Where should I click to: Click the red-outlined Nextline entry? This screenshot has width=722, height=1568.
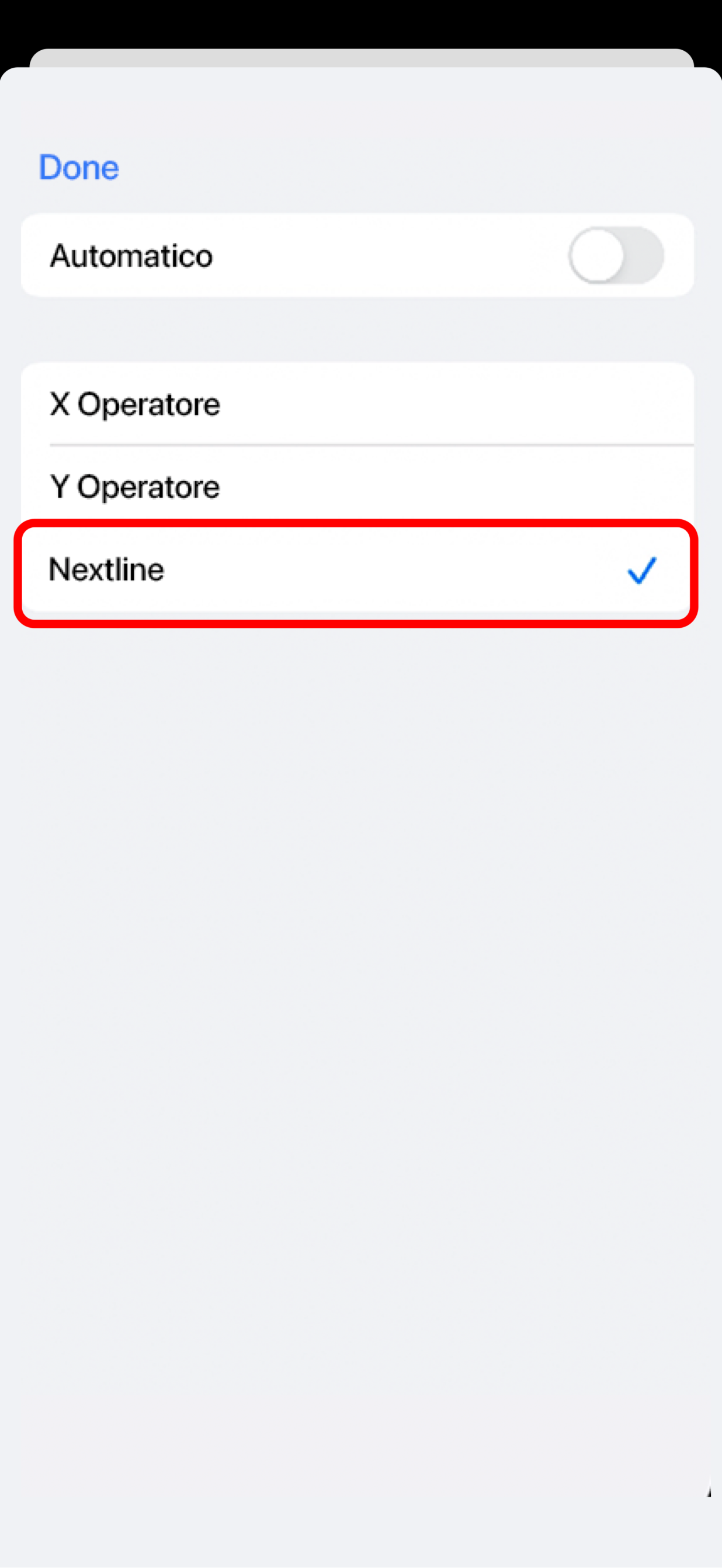tap(356, 573)
